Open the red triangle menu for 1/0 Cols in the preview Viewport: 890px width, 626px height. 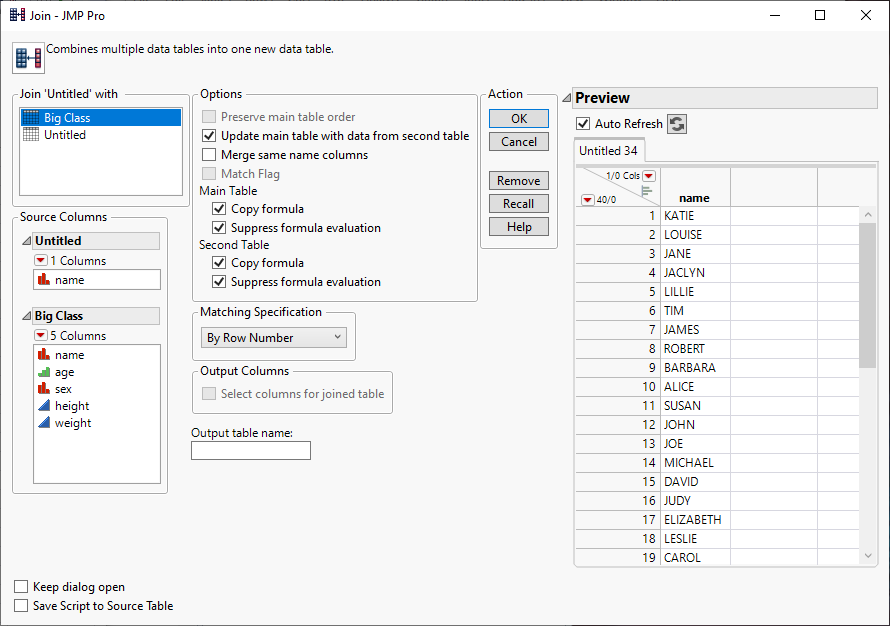(x=649, y=176)
